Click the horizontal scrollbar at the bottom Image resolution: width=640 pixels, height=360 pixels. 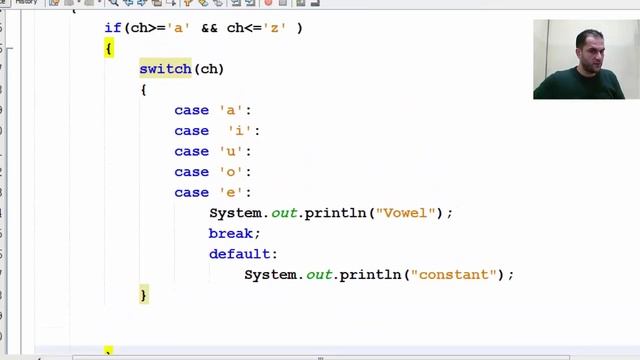coord(320,358)
